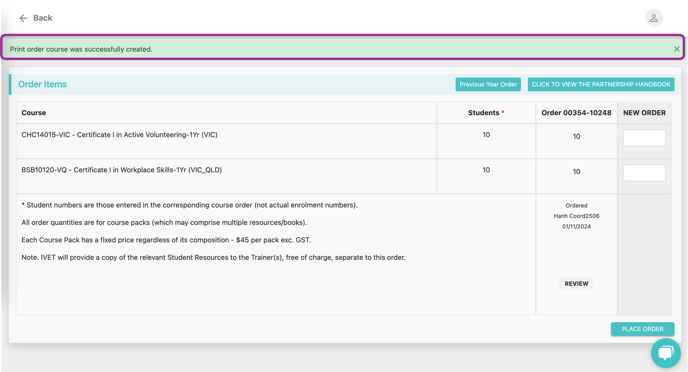This screenshot has width=688, height=372.
Task: Click ordered quantity for Active Volunteering row
Action: [576, 136]
